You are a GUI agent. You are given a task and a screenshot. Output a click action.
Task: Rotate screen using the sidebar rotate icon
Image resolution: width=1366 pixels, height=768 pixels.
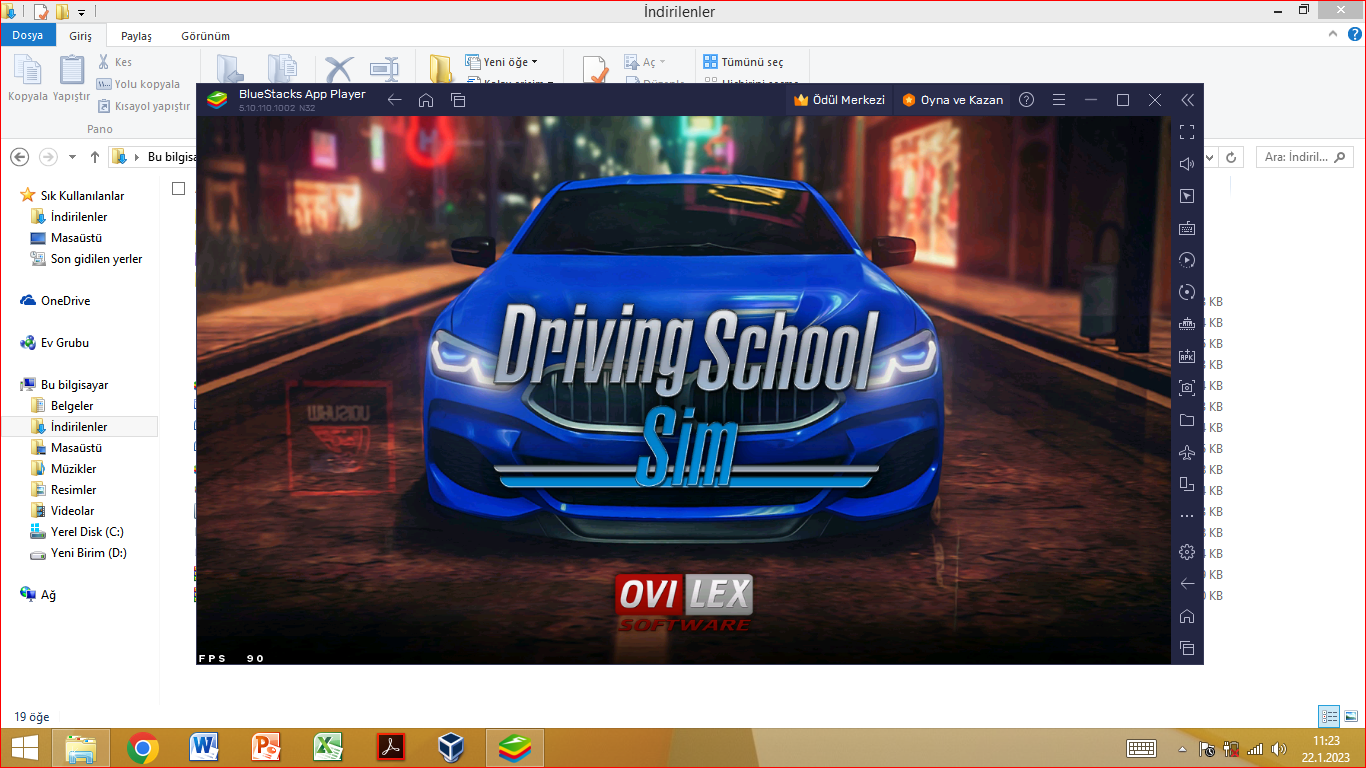(x=1187, y=484)
